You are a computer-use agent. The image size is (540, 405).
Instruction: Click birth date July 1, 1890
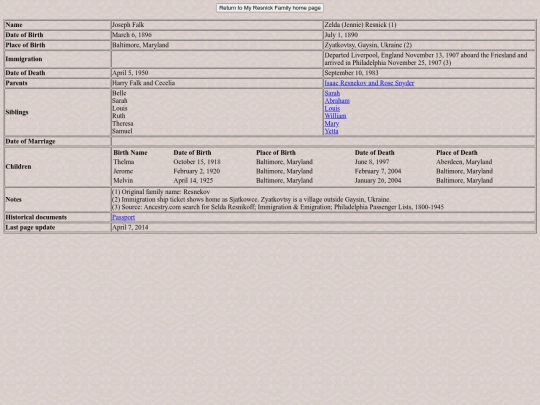coord(341,35)
